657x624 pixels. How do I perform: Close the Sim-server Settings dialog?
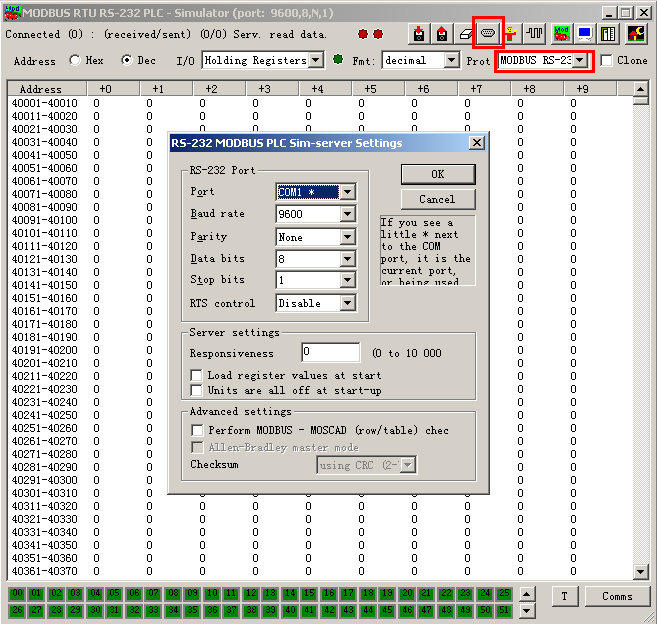477,143
